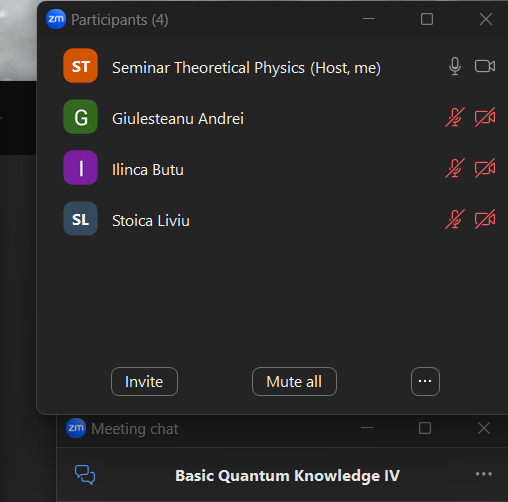Select the green G avatar
508x502 pixels.
[80, 117]
